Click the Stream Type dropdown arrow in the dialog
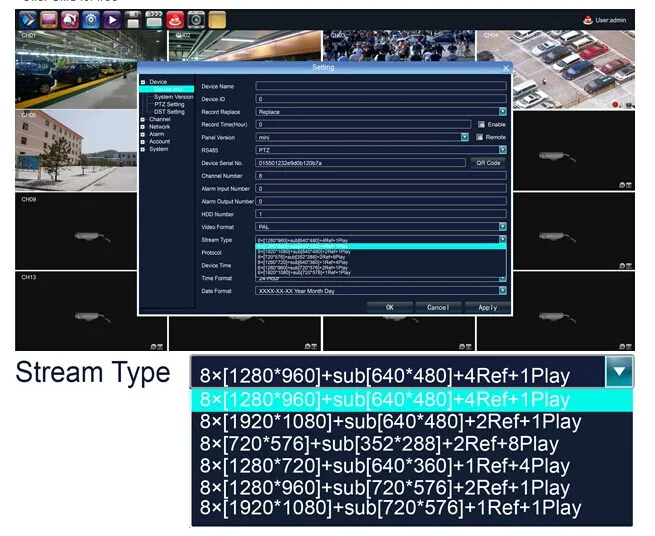The height and width of the screenshot is (536, 655). (x=503, y=239)
